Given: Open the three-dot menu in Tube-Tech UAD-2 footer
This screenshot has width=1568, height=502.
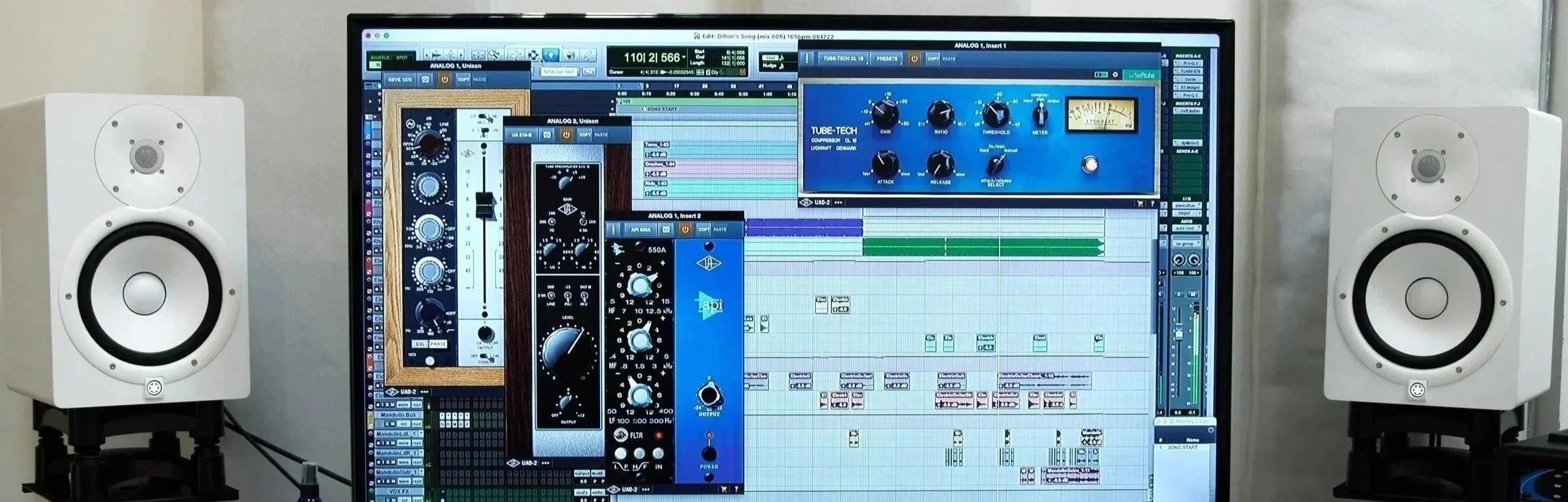Looking at the screenshot, I should point(839,203).
